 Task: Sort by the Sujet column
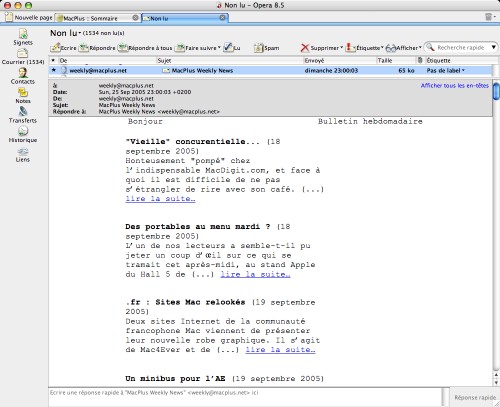click(230, 60)
